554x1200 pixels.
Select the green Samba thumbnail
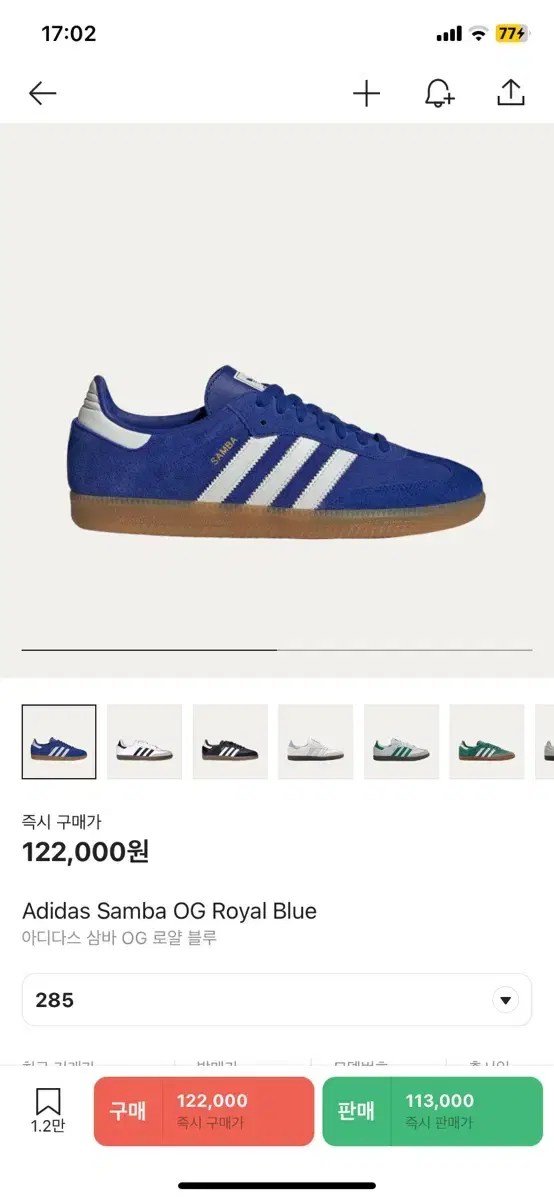coord(487,742)
